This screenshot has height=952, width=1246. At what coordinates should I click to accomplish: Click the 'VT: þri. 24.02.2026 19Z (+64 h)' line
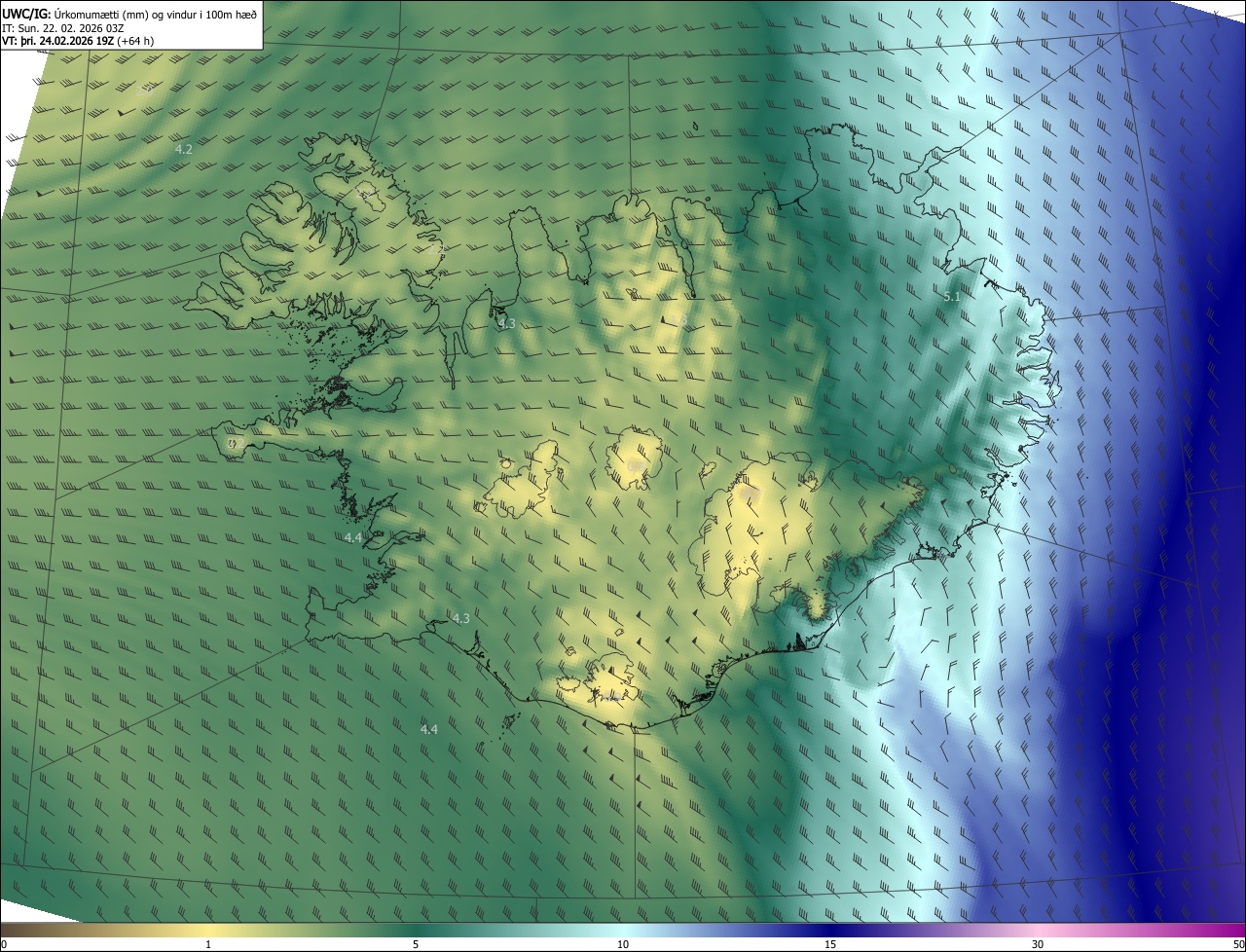pos(78,41)
